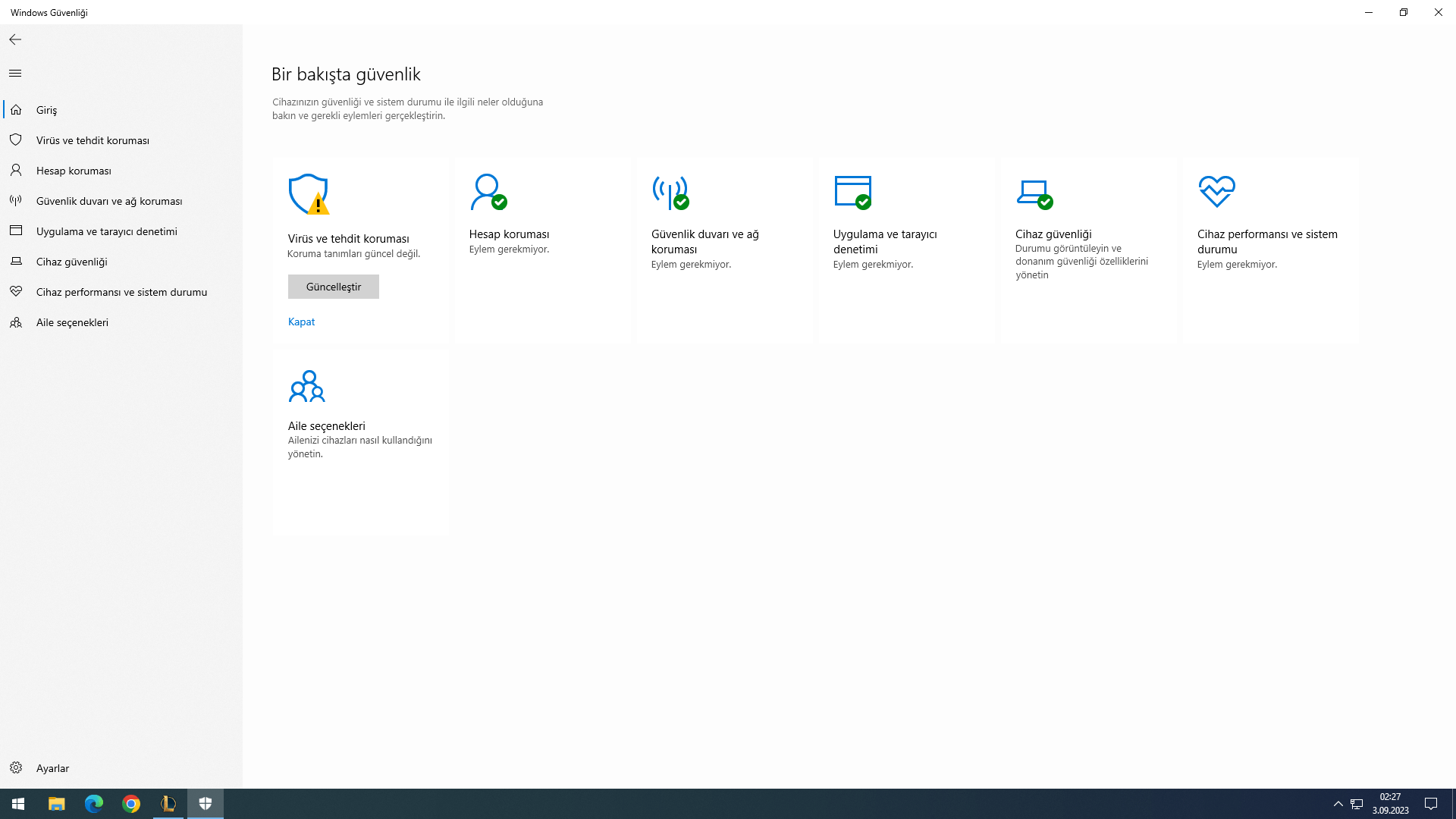Image resolution: width=1456 pixels, height=819 pixels.
Task: Click the Cihaz güvenliği laptop tile icon
Action: [1034, 193]
